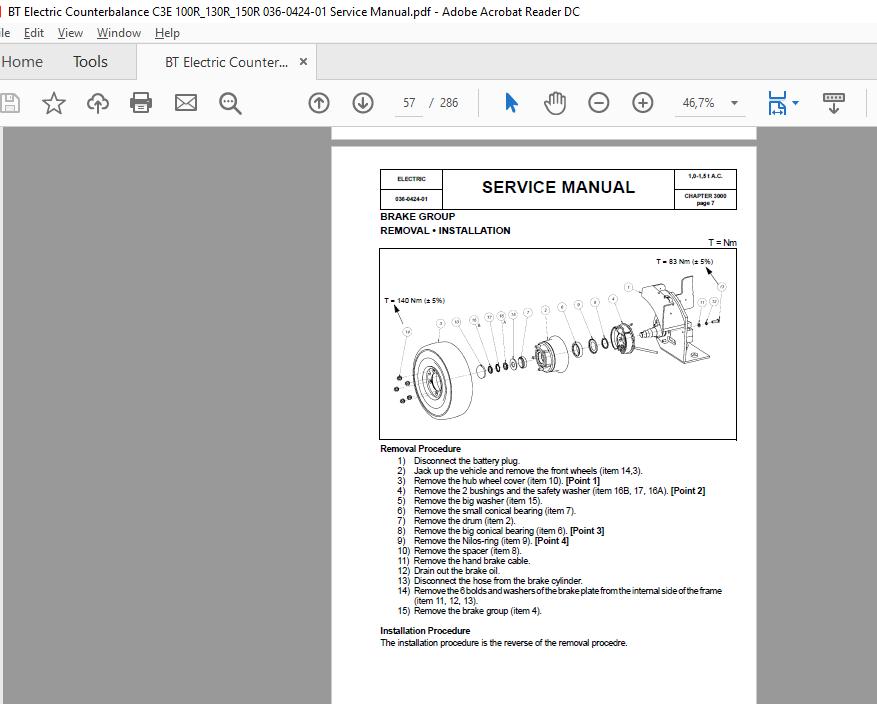Select the BT Electric Counter... document tab
Image resolution: width=877 pixels, height=704 pixels.
tap(226, 62)
